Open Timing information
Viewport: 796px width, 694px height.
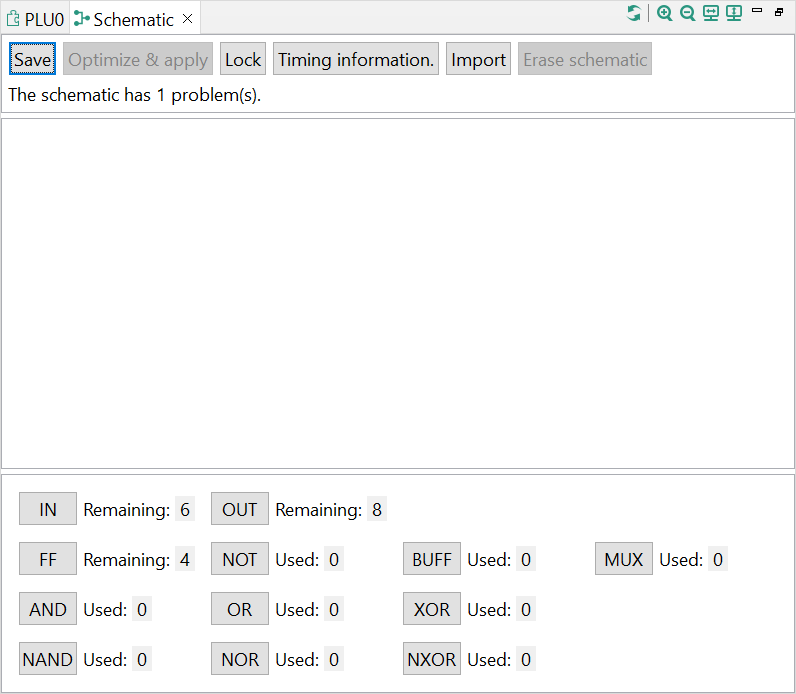pyautogui.click(x=356, y=59)
